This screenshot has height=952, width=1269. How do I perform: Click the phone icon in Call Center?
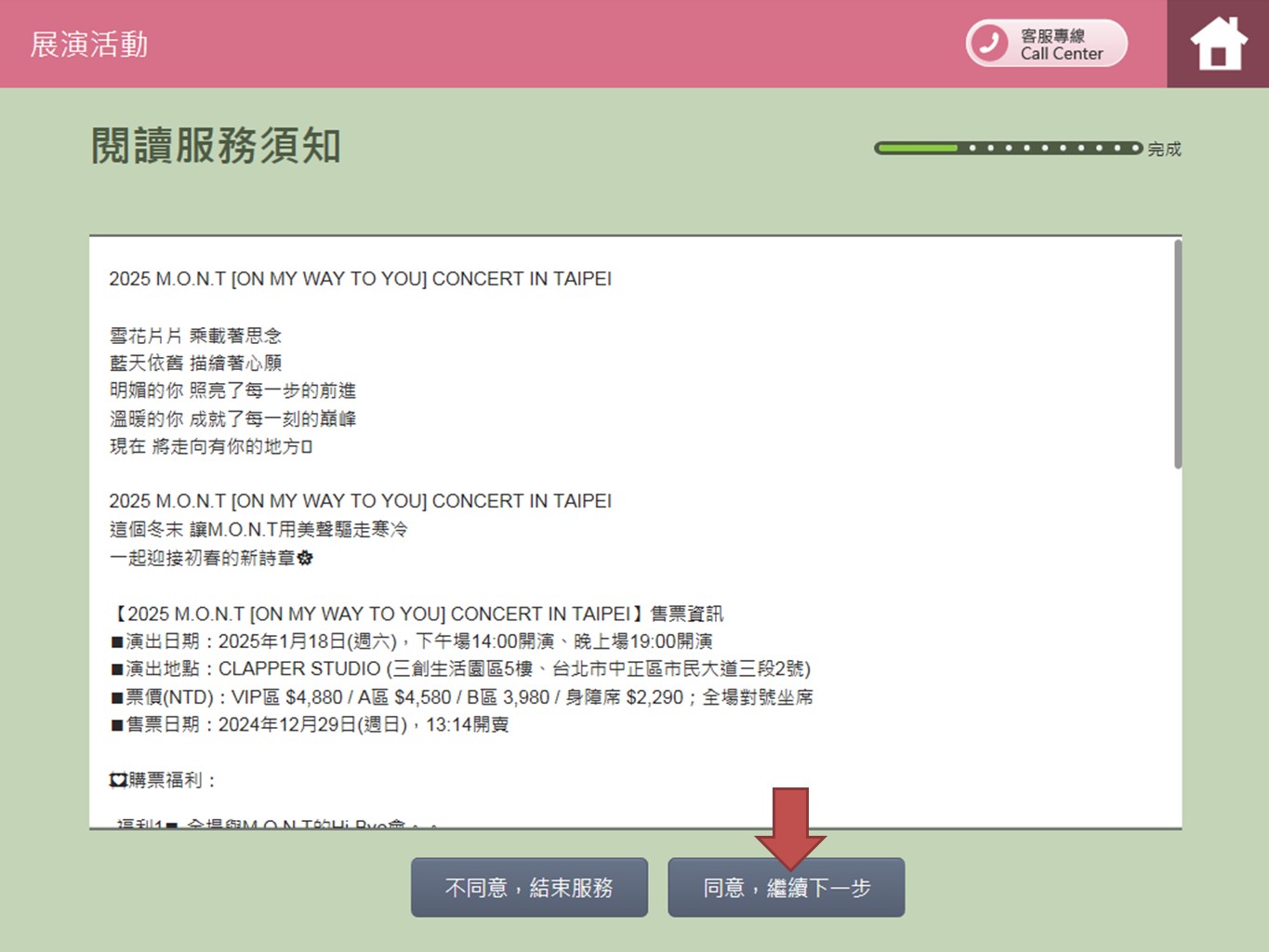tap(989, 44)
